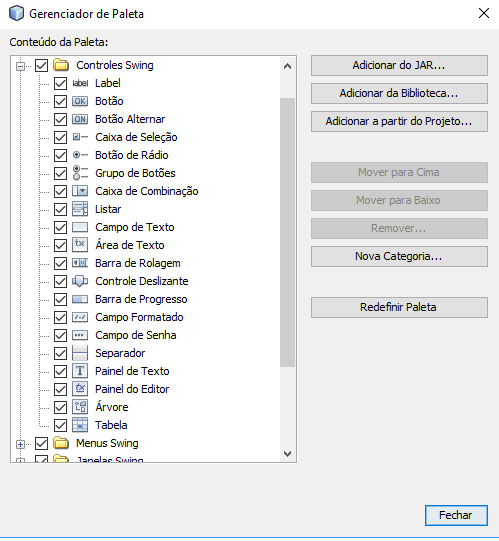Toggle the Listar checkbox
The height and width of the screenshot is (541, 499).
click(x=60, y=209)
